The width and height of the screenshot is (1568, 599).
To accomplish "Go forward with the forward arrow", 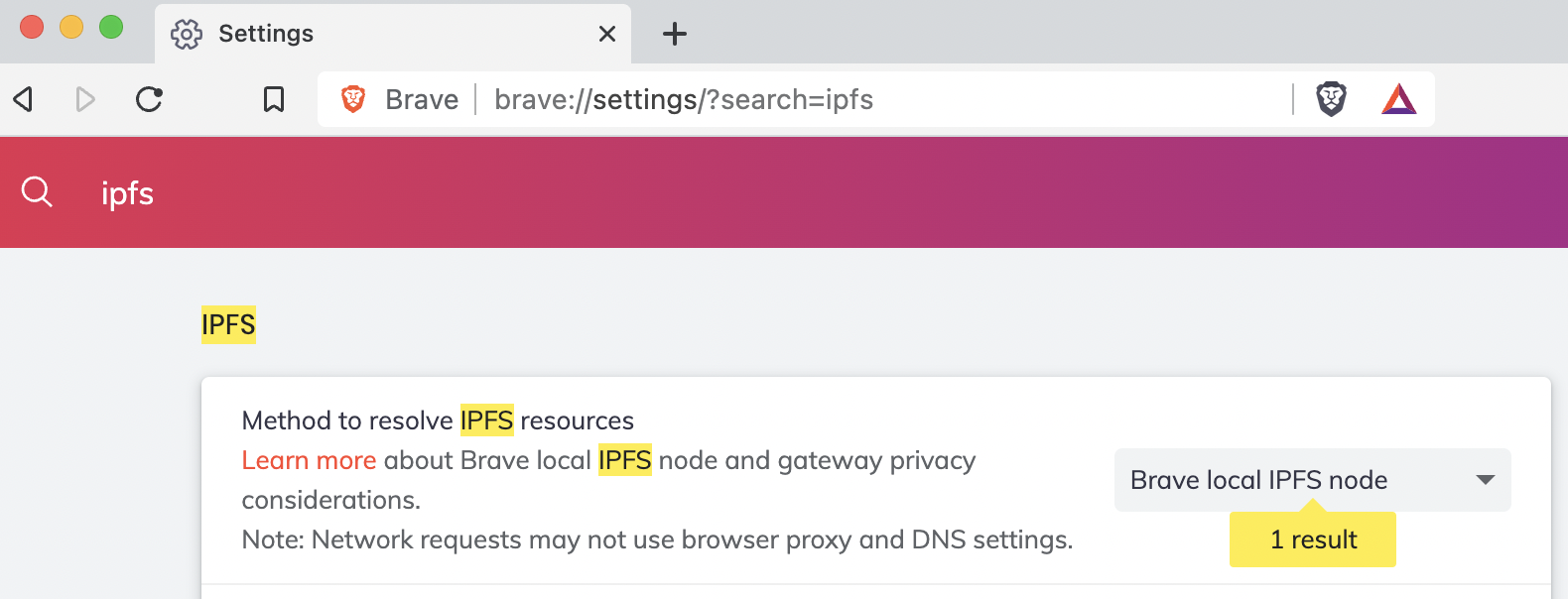I will click(85, 99).
